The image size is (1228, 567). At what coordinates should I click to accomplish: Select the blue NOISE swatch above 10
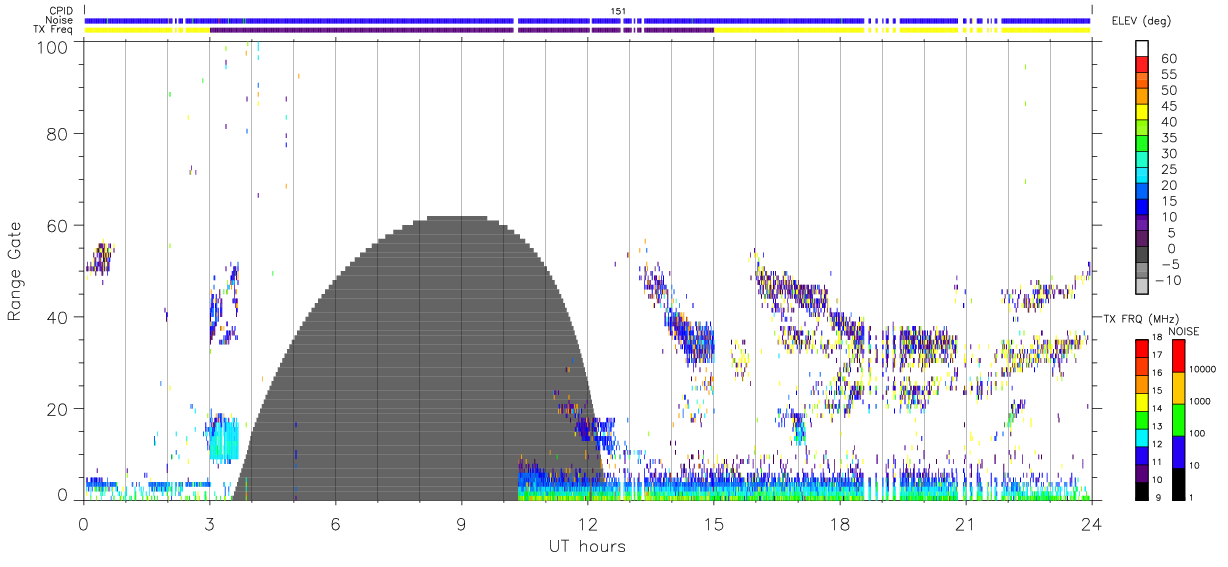point(1178,451)
